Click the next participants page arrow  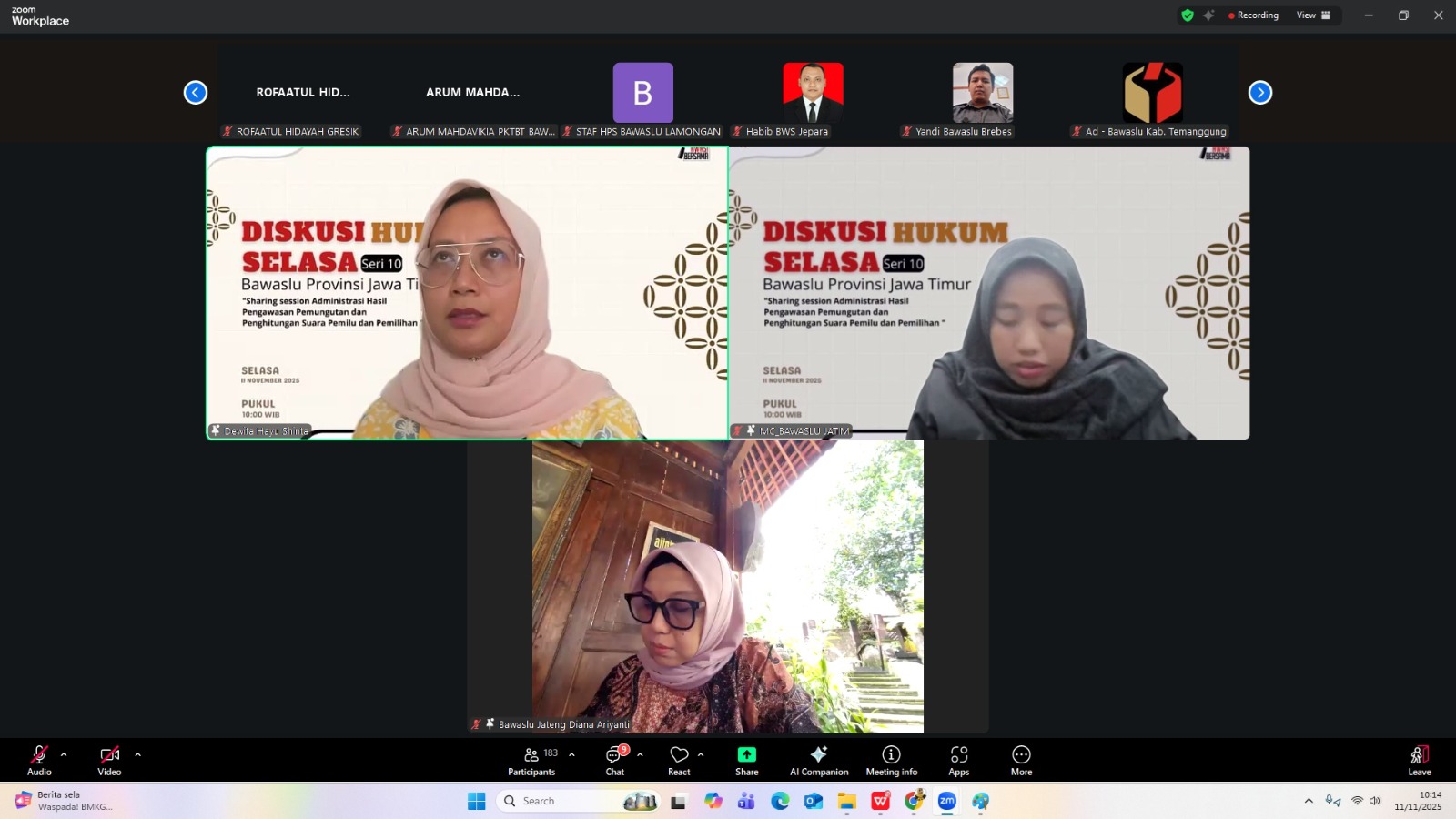[x=1260, y=92]
